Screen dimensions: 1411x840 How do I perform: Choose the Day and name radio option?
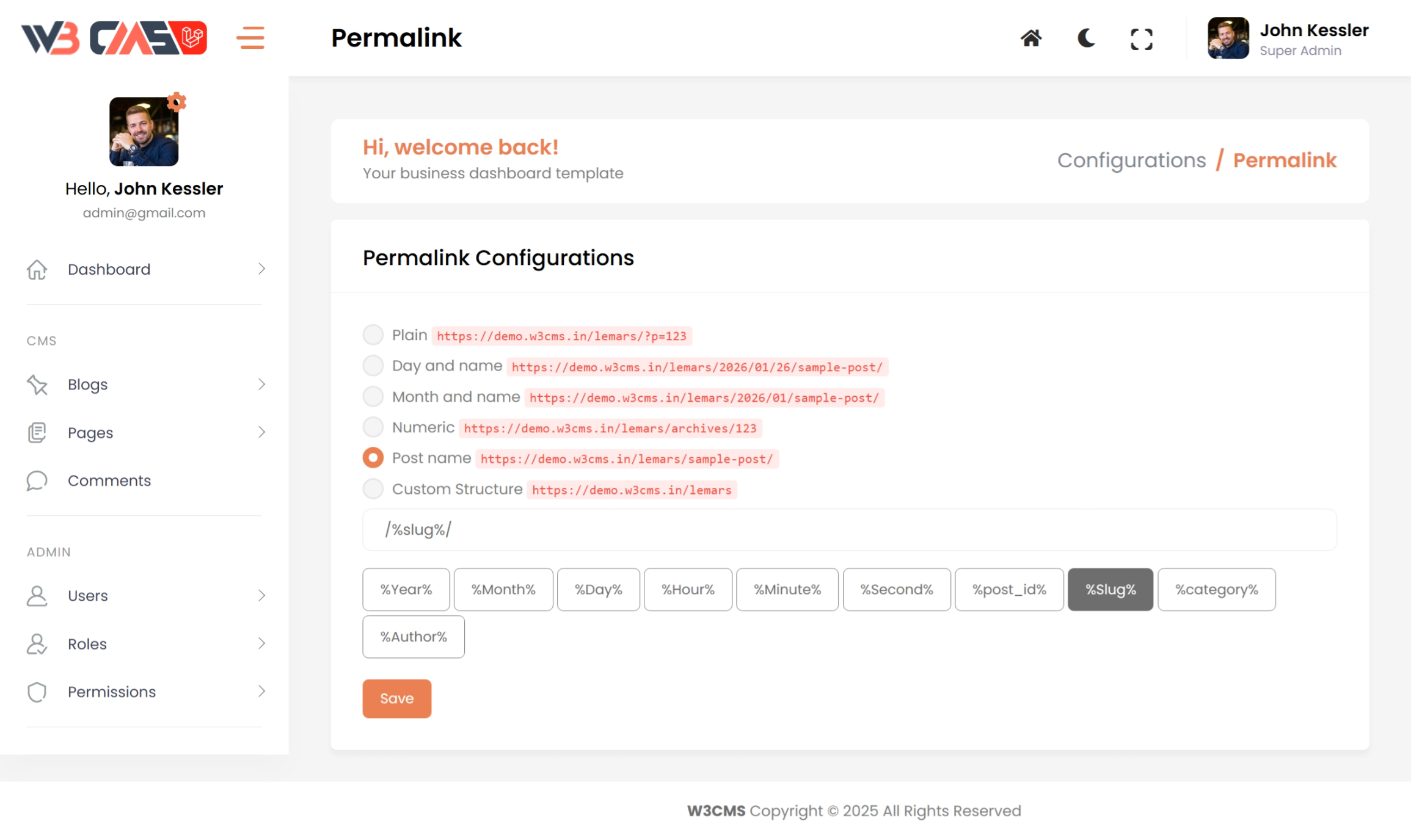[373, 366]
